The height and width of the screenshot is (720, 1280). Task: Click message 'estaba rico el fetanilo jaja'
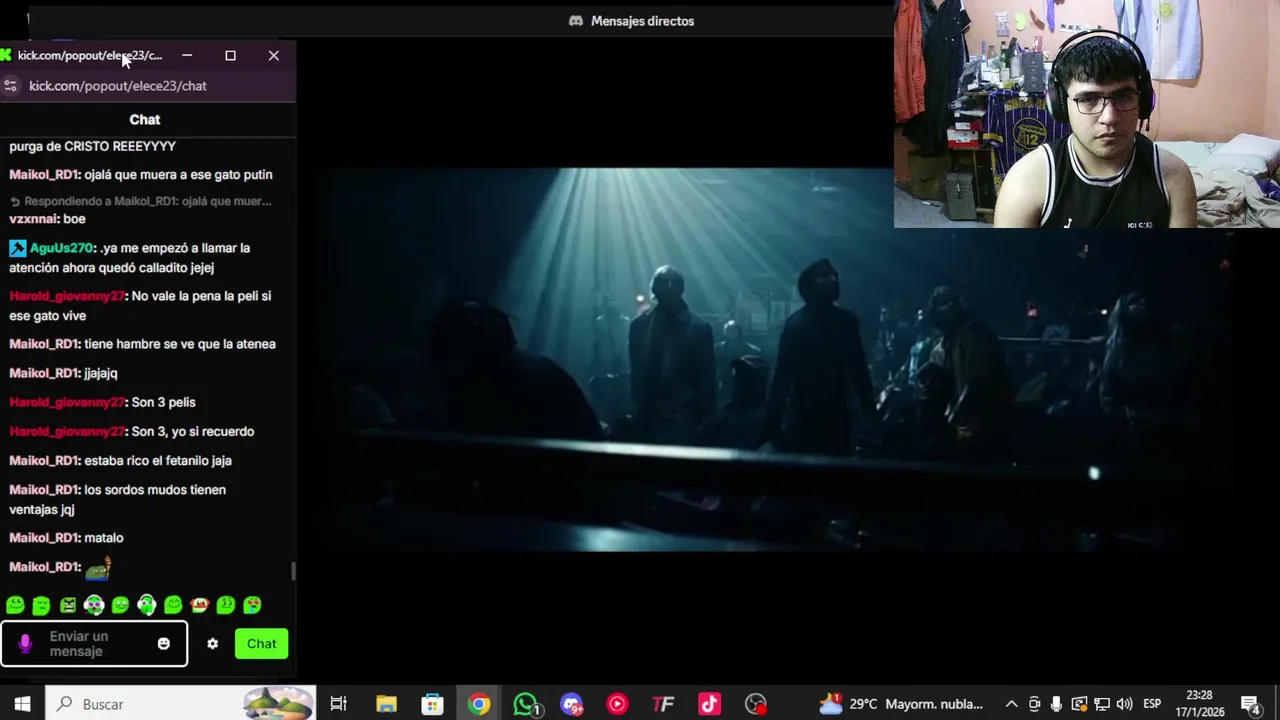(x=158, y=461)
